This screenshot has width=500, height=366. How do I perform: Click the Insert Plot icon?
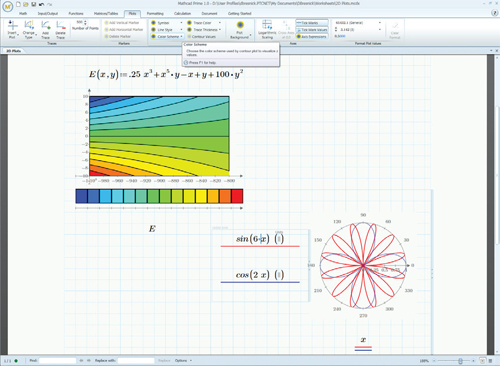click(x=12, y=29)
